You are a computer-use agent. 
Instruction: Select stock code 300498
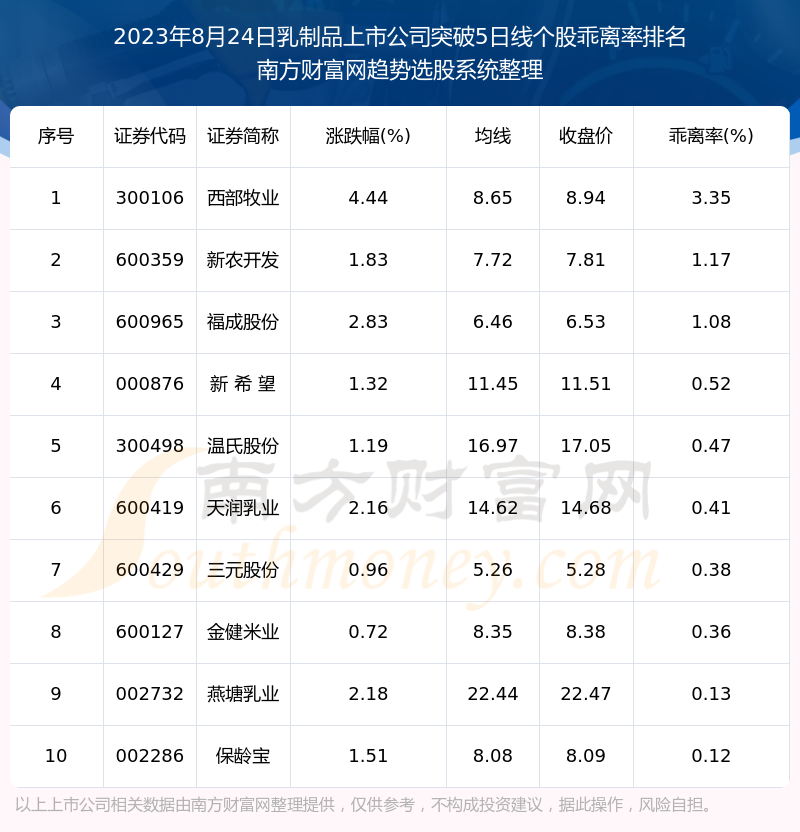[150, 446]
